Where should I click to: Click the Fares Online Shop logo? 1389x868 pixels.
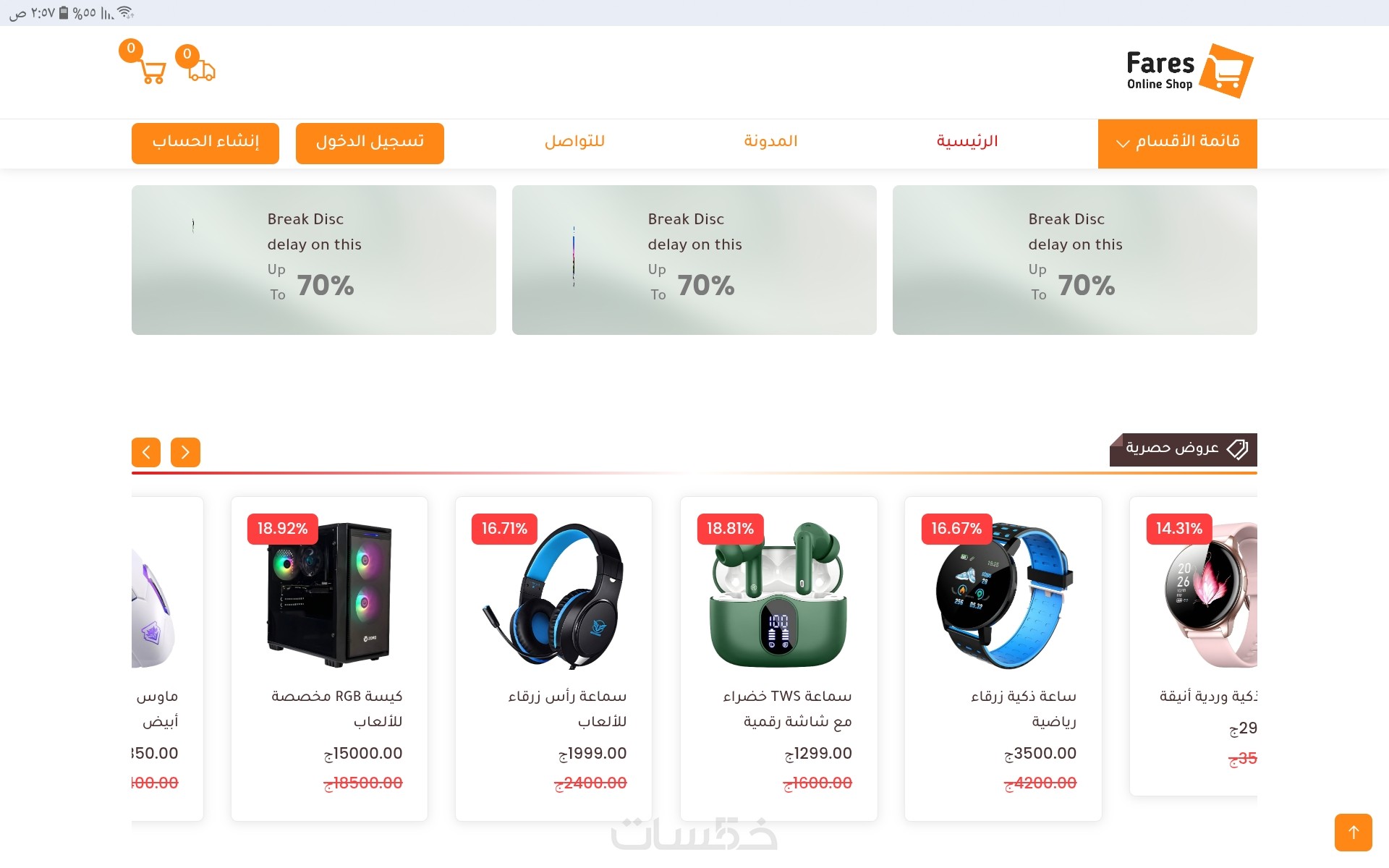pyautogui.click(x=1189, y=71)
